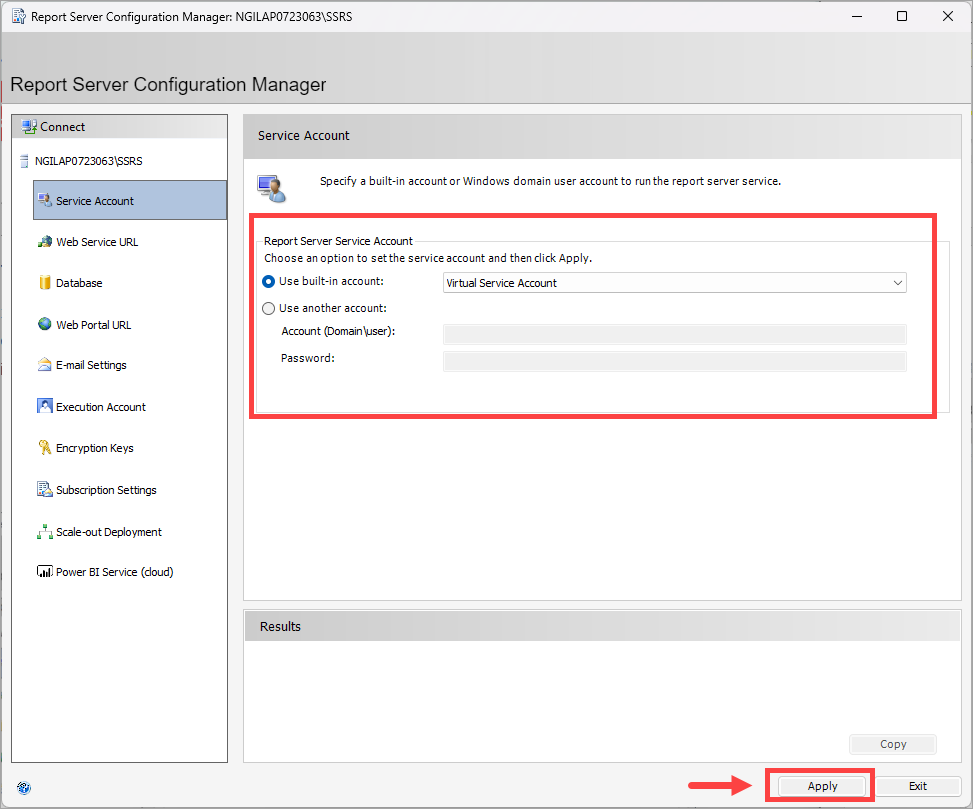Click the E-mail Settings envelope icon
Image resolution: width=973 pixels, height=809 pixels.
[45, 365]
